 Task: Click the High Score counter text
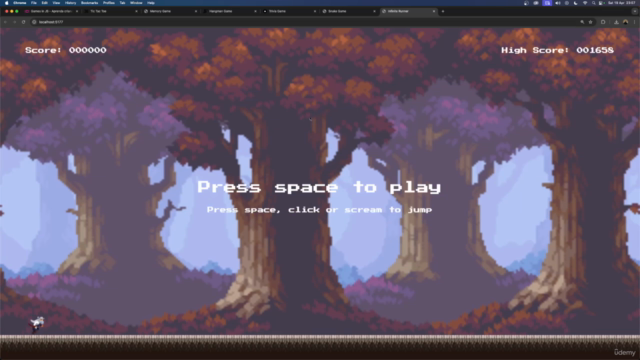[x=558, y=50]
